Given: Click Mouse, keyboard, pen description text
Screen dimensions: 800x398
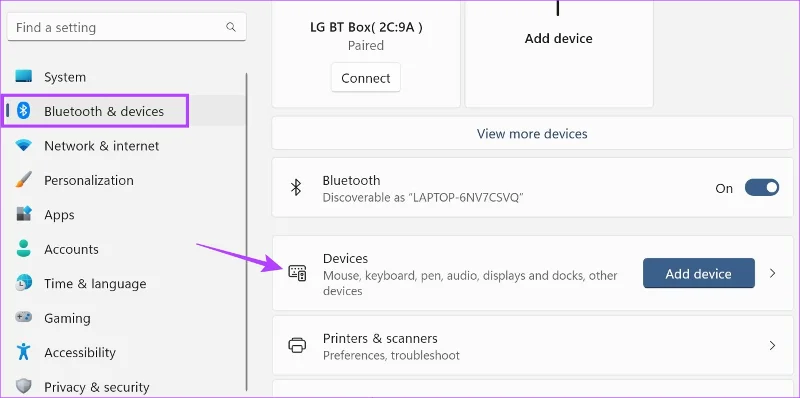Looking at the screenshot, I should pos(470,283).
